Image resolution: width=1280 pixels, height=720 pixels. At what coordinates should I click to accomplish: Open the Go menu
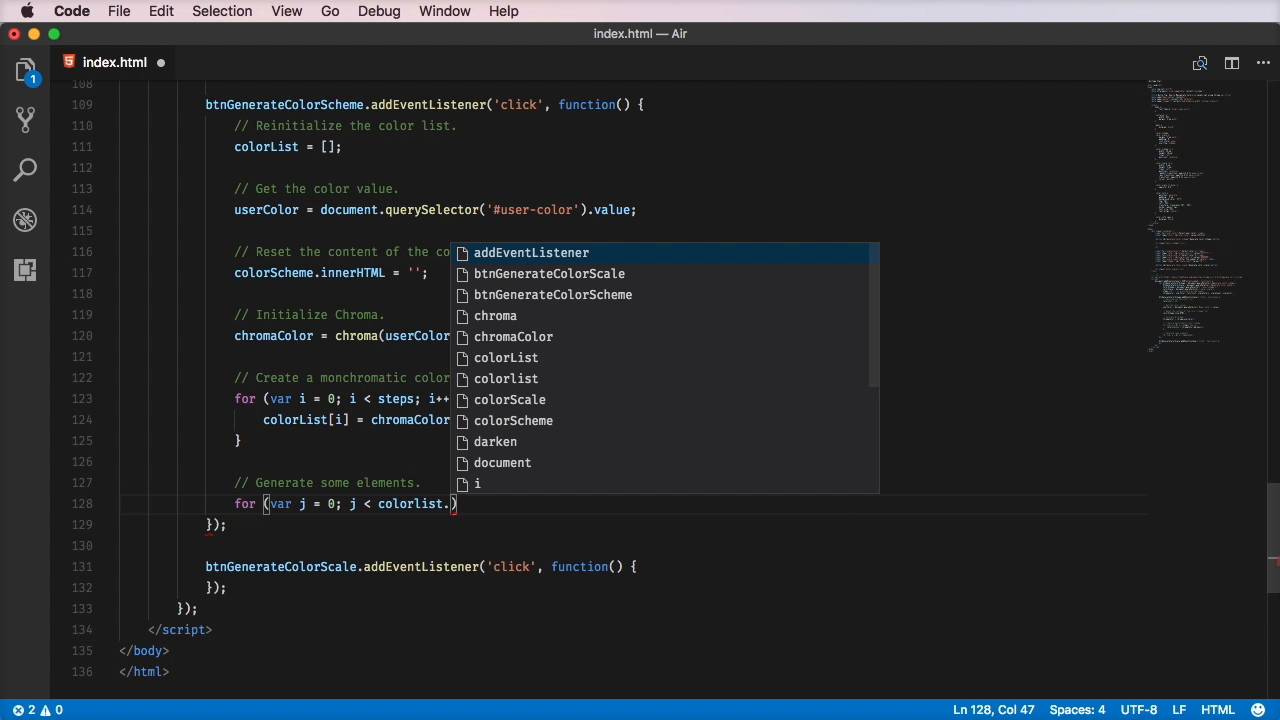pos(330,11)
